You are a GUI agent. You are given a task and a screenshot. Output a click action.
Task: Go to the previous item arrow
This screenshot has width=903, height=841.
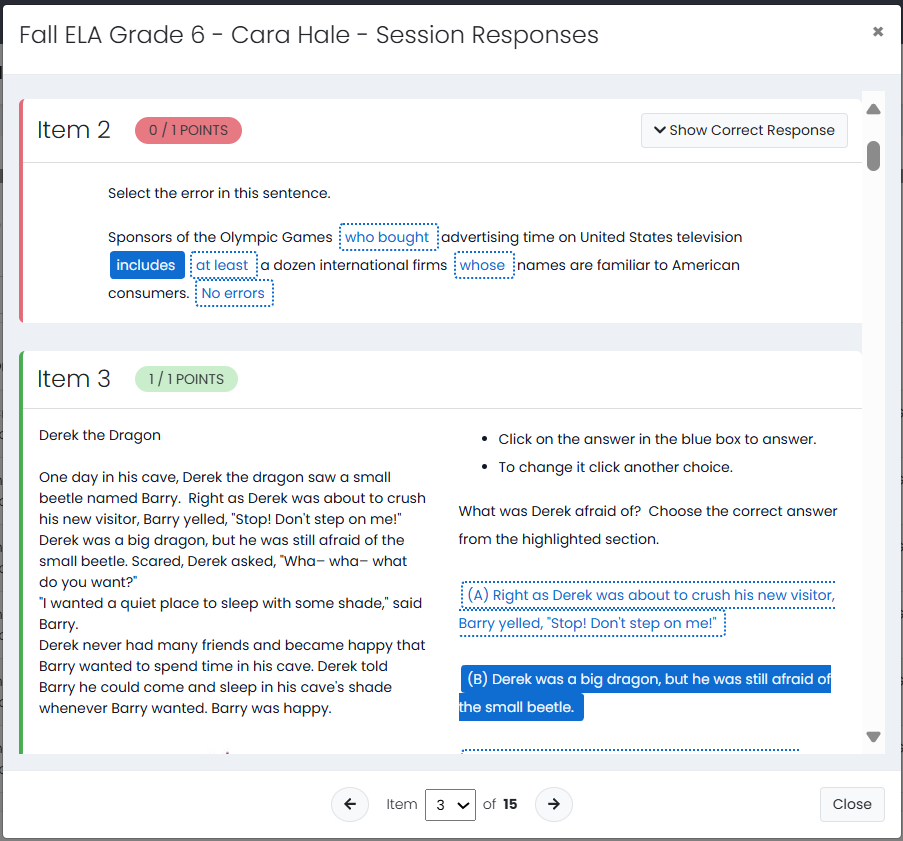tap(350, 804)
